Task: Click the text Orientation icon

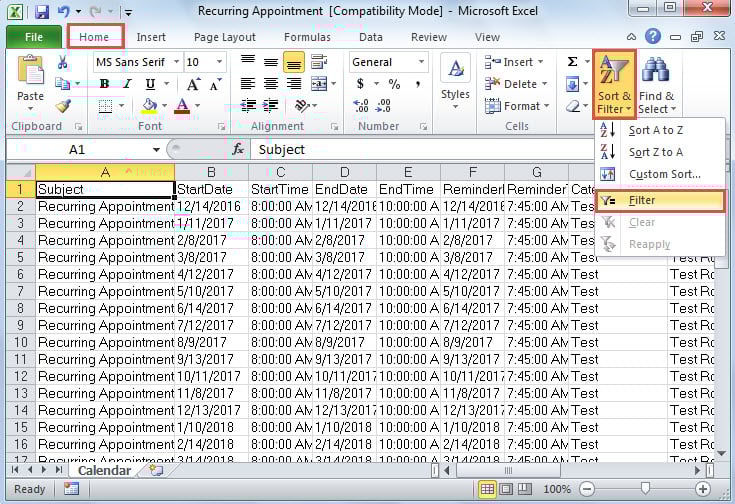Action: (302, 106)
